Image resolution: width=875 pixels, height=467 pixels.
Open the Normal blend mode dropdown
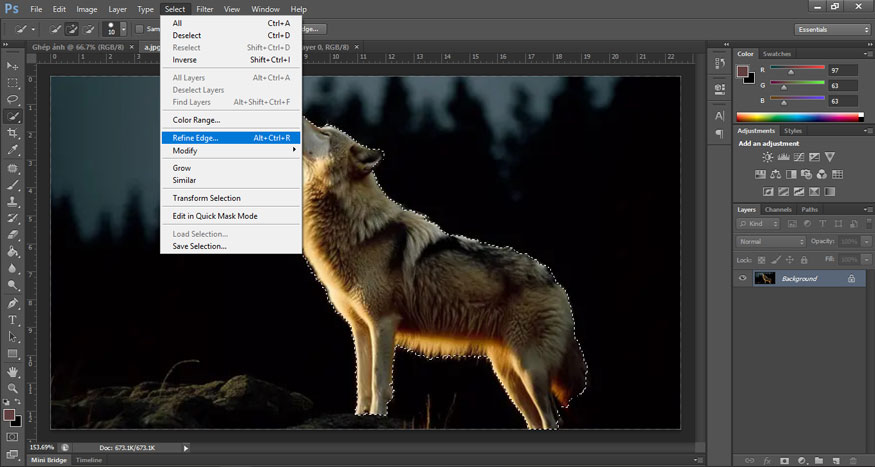tap(771, 242)
